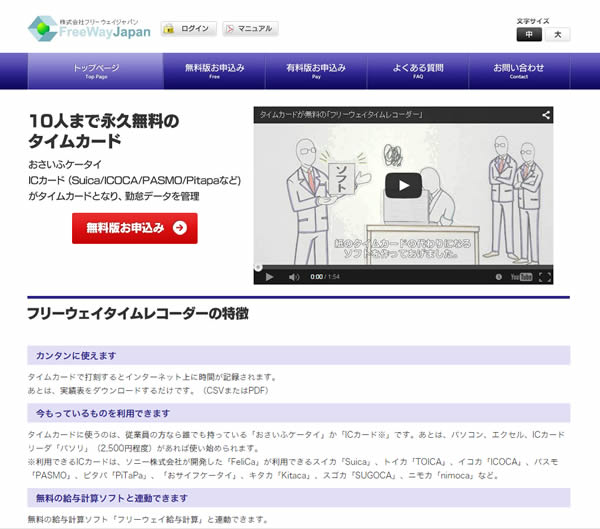Viewport: 600px width, 529px height.
Task: Enter fullscreen on the video player
Action: coord(545,277)
